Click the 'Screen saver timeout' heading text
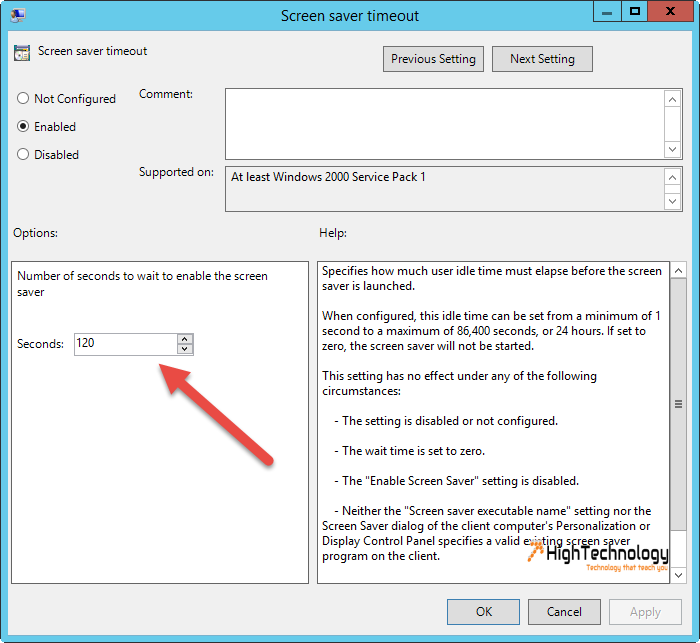Viewport: 700px width, 643px height. point(92,51)
